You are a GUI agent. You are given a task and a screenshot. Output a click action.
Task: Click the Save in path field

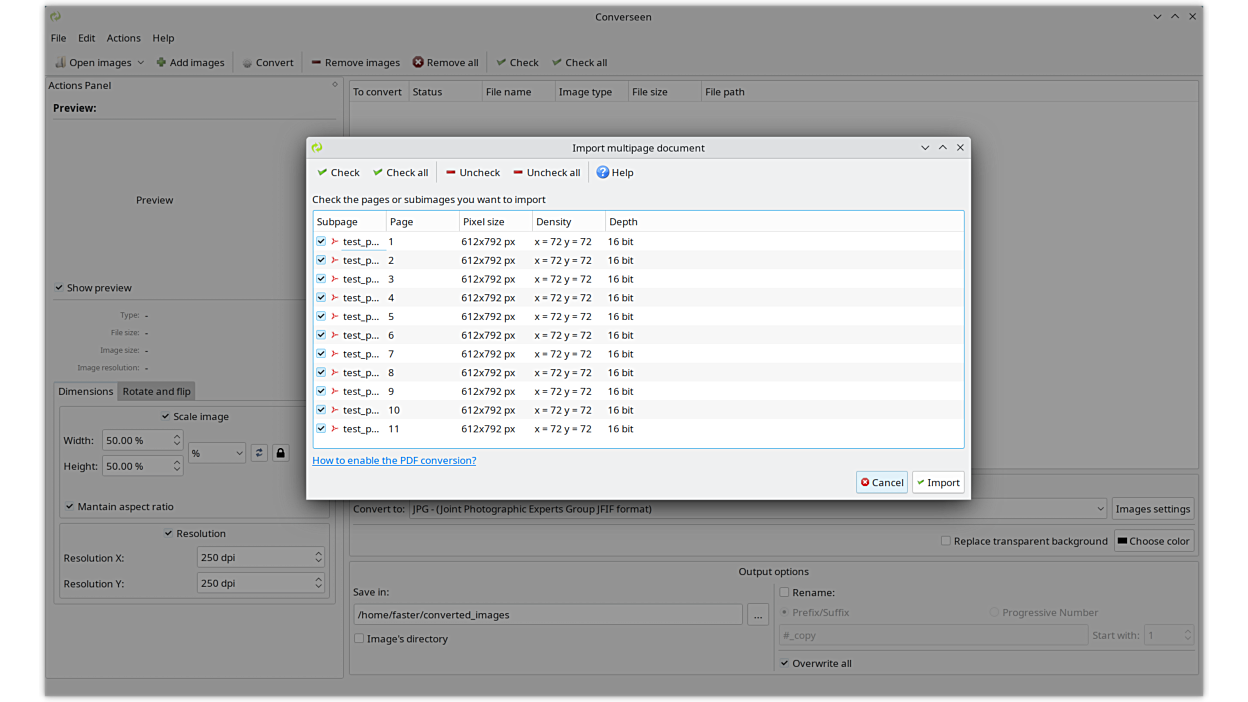[547, 615]
